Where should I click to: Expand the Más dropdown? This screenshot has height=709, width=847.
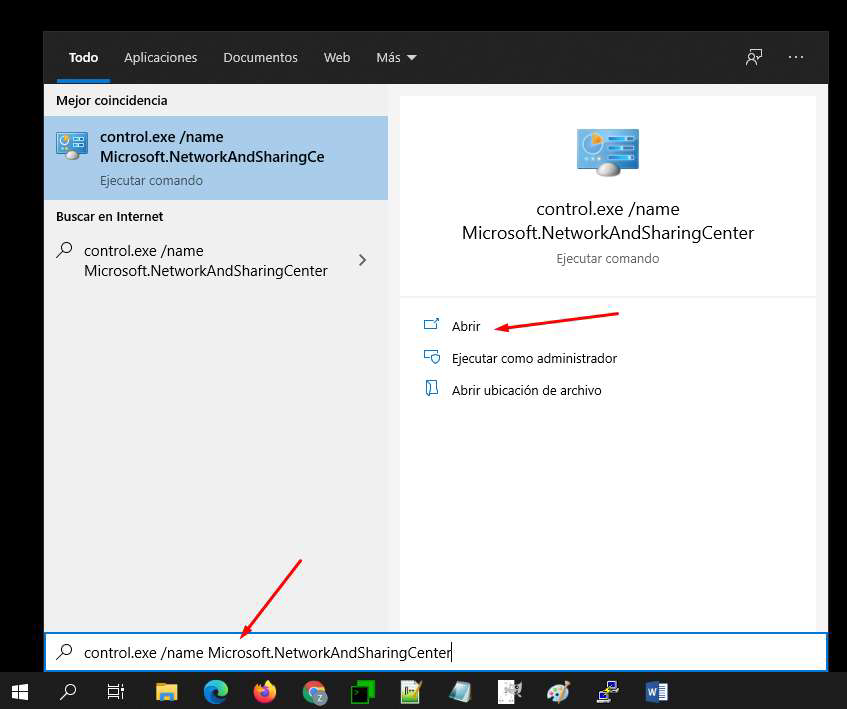(x=396, y=57)
